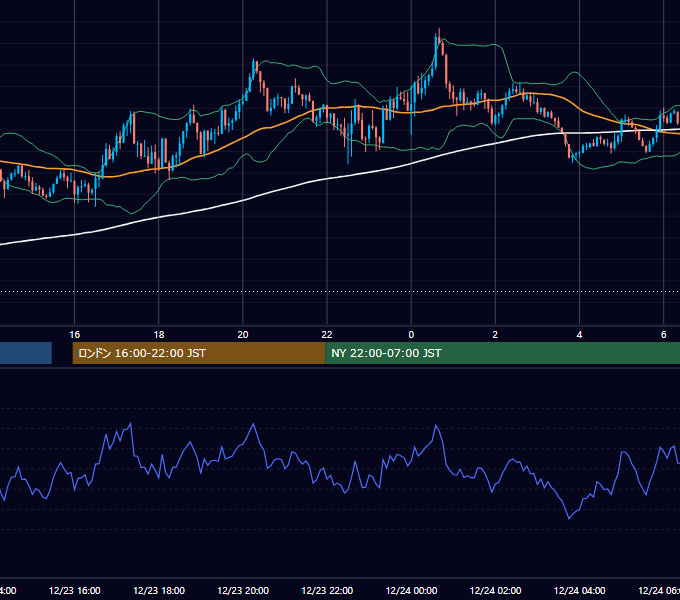Click the 12/24 02:00 time label
Screen dimensions: 680x600
pos(495,590)
